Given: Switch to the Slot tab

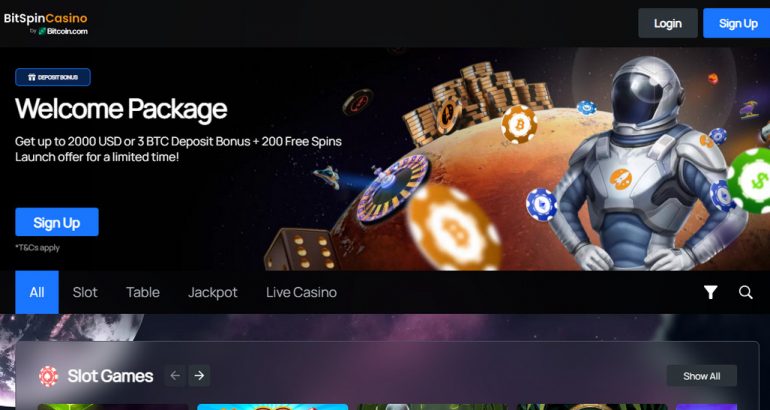Looking at the screenshot, I should point(85,292).
